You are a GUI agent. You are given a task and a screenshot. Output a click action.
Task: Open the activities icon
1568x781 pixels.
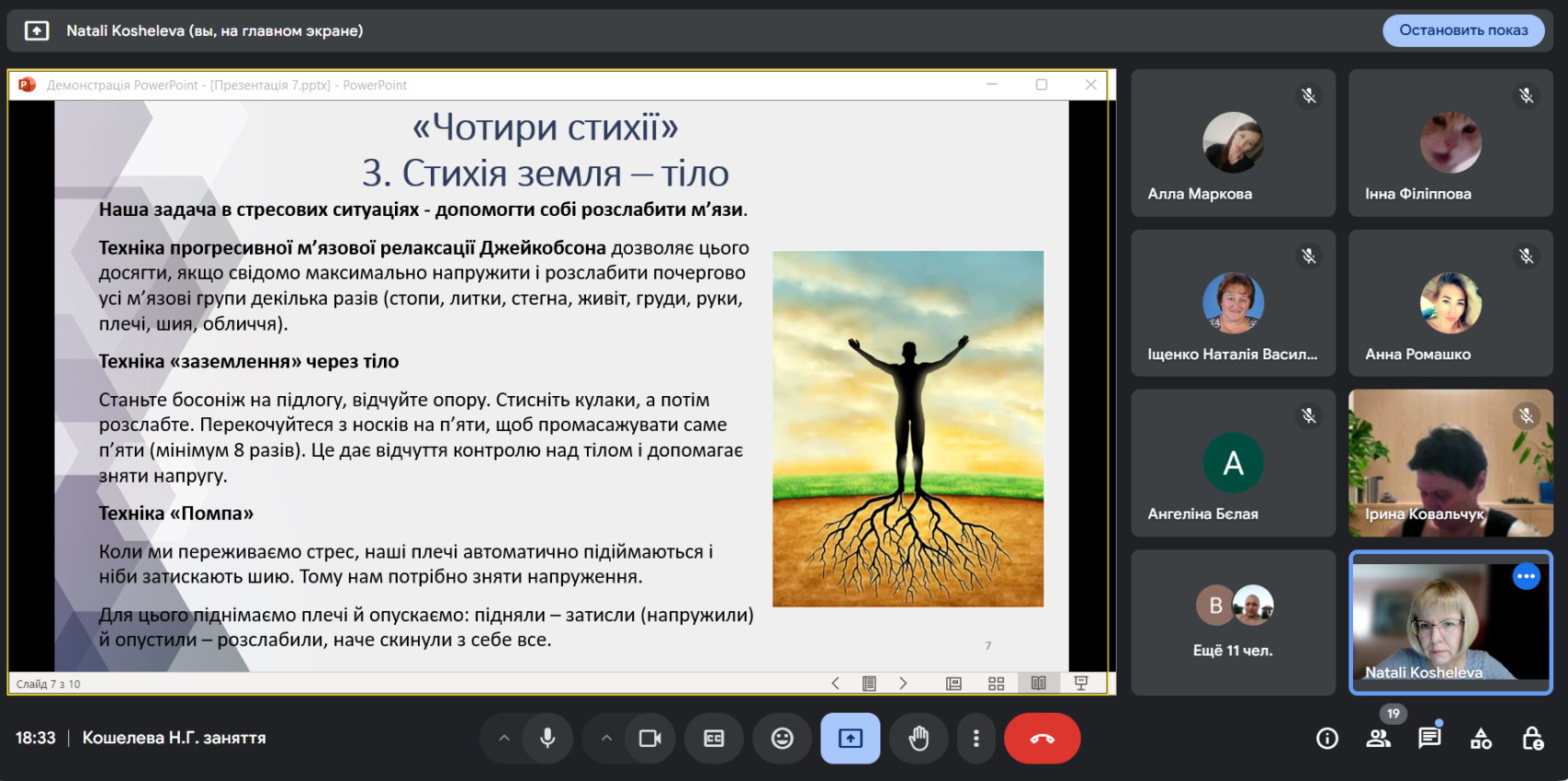(1481, 739)
